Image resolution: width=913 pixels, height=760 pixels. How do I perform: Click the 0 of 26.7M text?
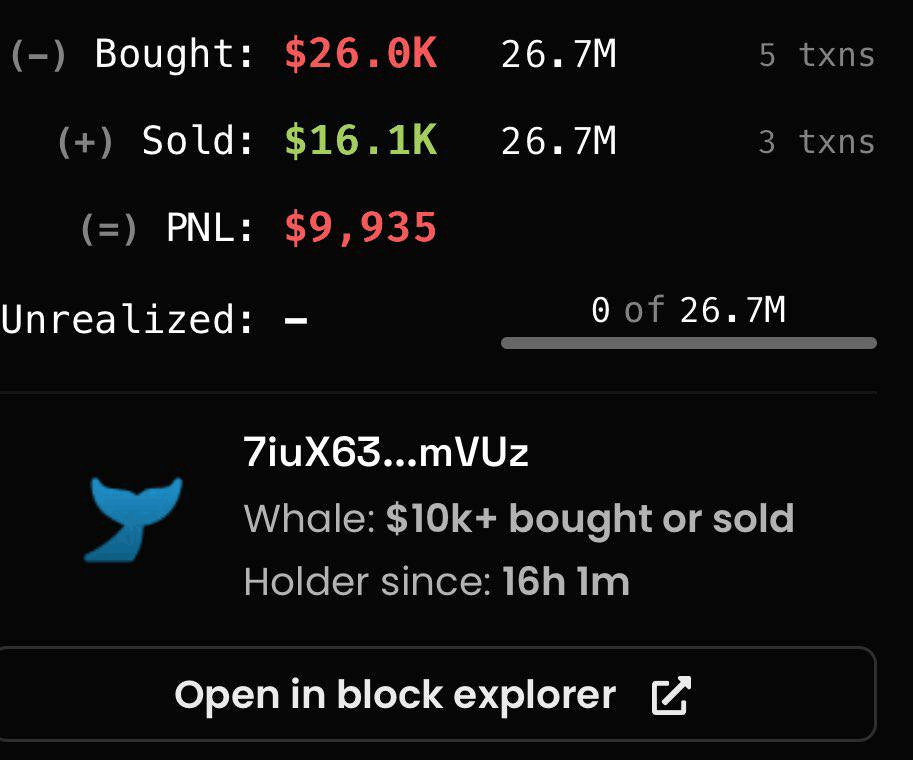click(x=688, y=310)
